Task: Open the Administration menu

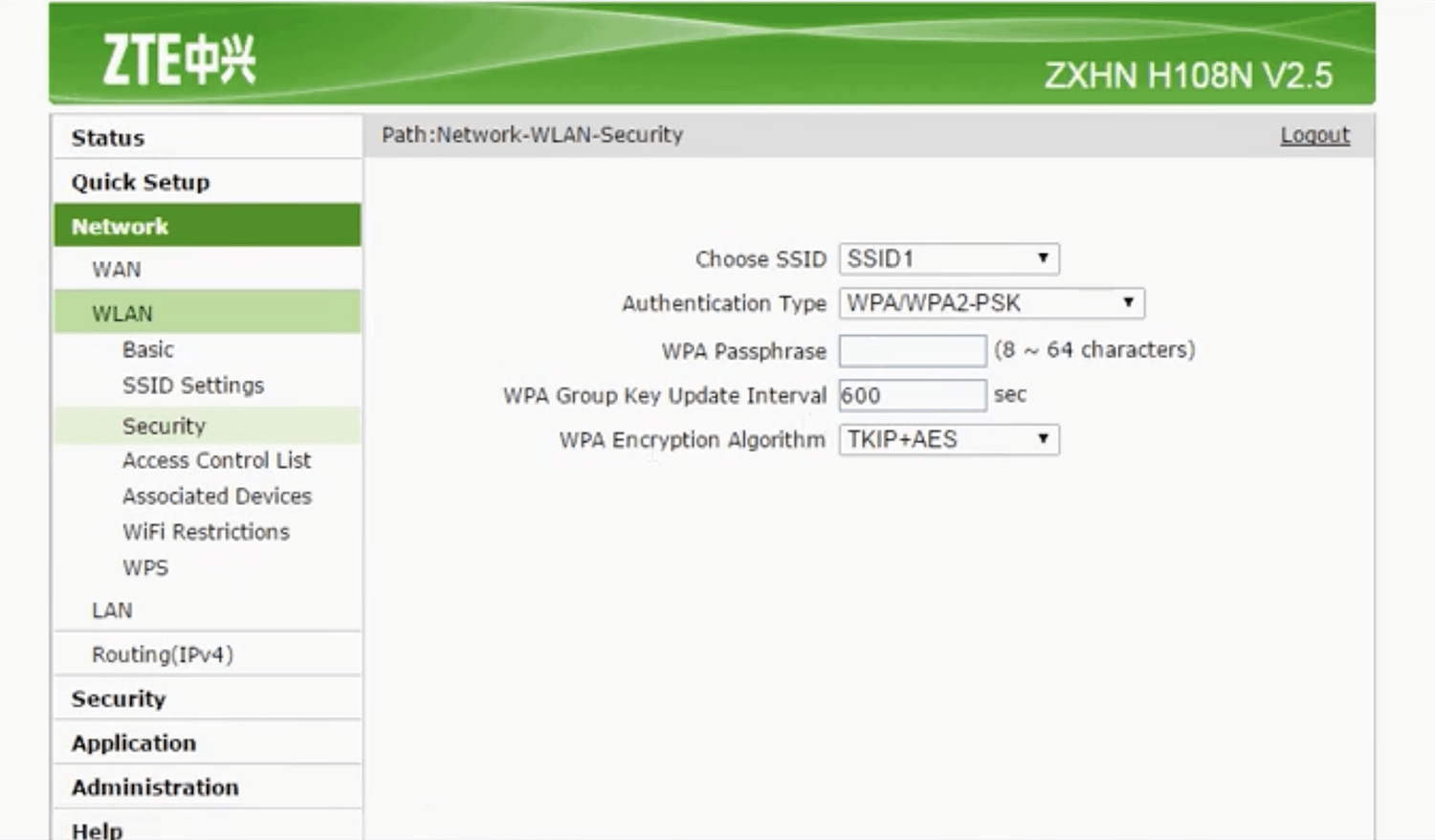Action: (155, 787)
